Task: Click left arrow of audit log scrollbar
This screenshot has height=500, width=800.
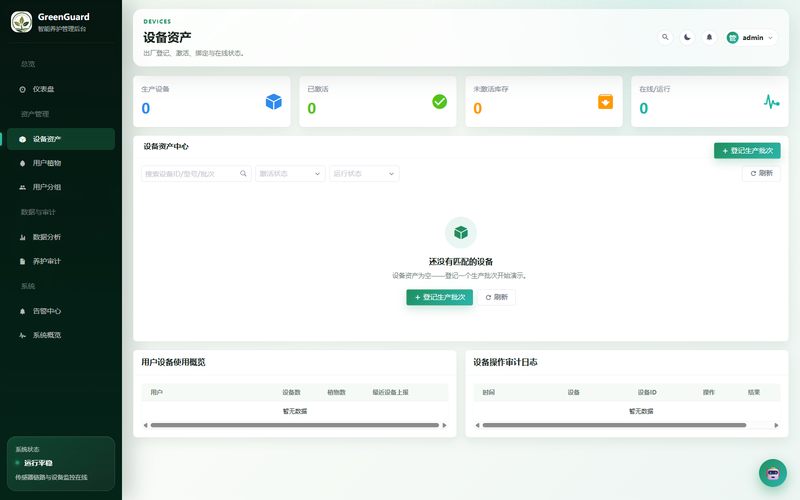Action: coord(478,425)
